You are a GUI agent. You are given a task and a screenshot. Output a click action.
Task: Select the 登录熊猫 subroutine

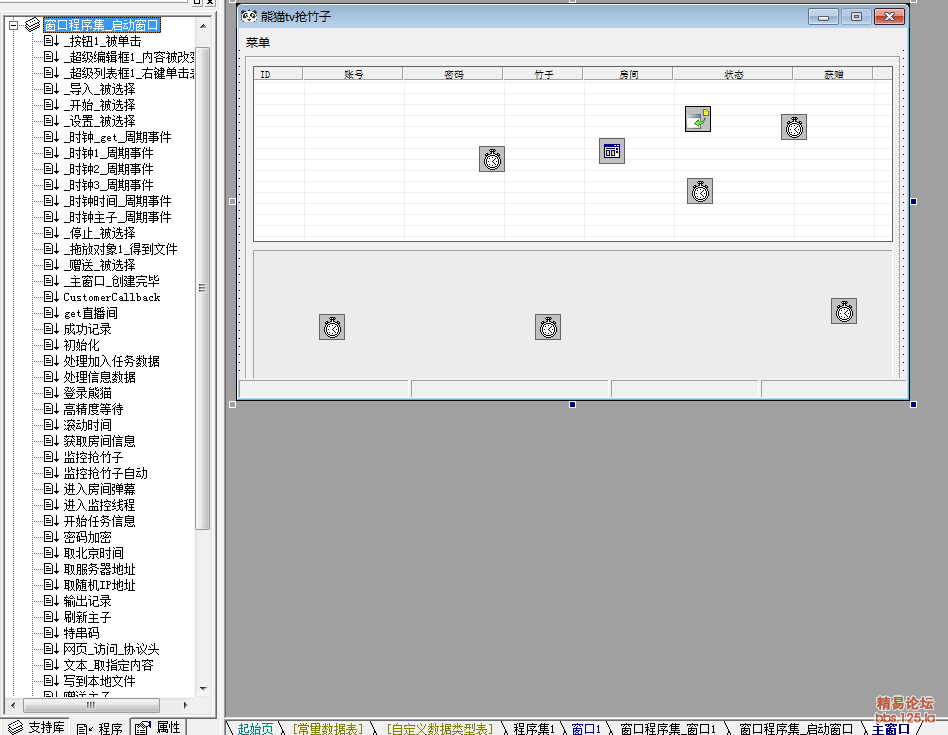click(87, 393)
